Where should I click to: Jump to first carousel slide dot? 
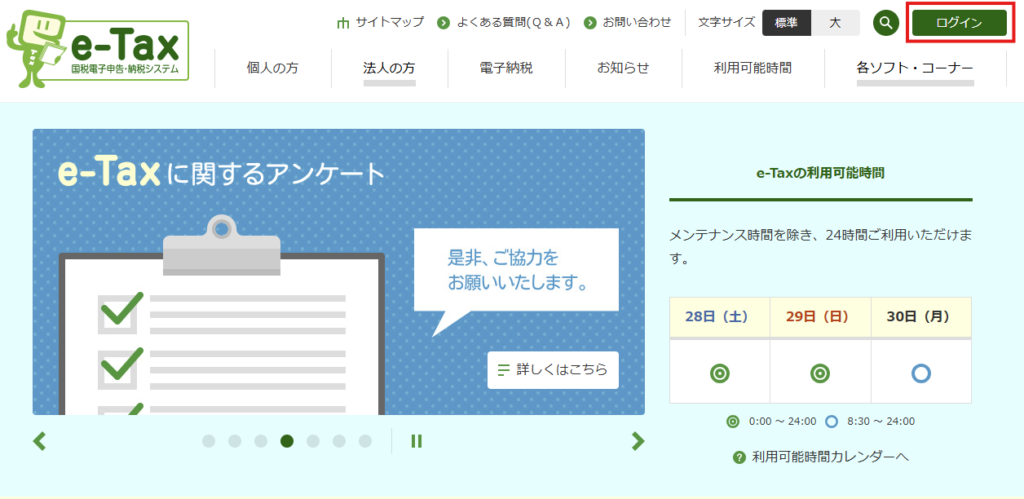(208, 442)
